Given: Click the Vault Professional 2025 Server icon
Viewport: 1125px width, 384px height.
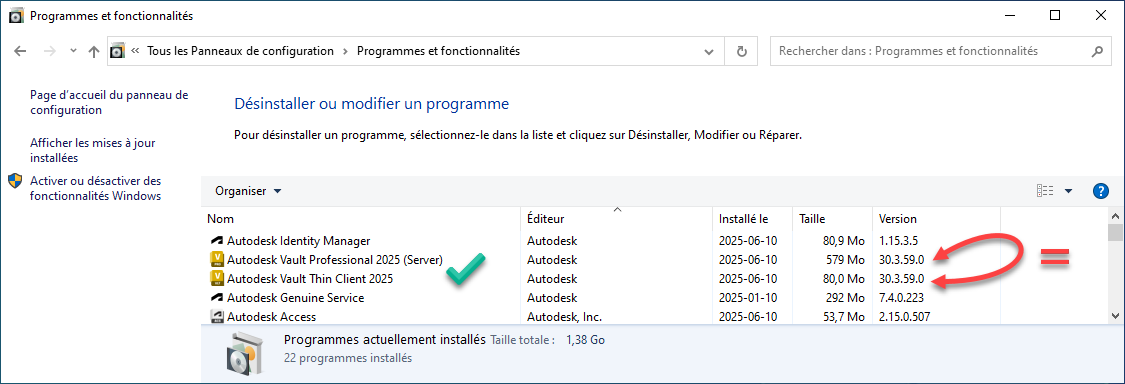Looking at the screenshot, I should click(217, 259).
